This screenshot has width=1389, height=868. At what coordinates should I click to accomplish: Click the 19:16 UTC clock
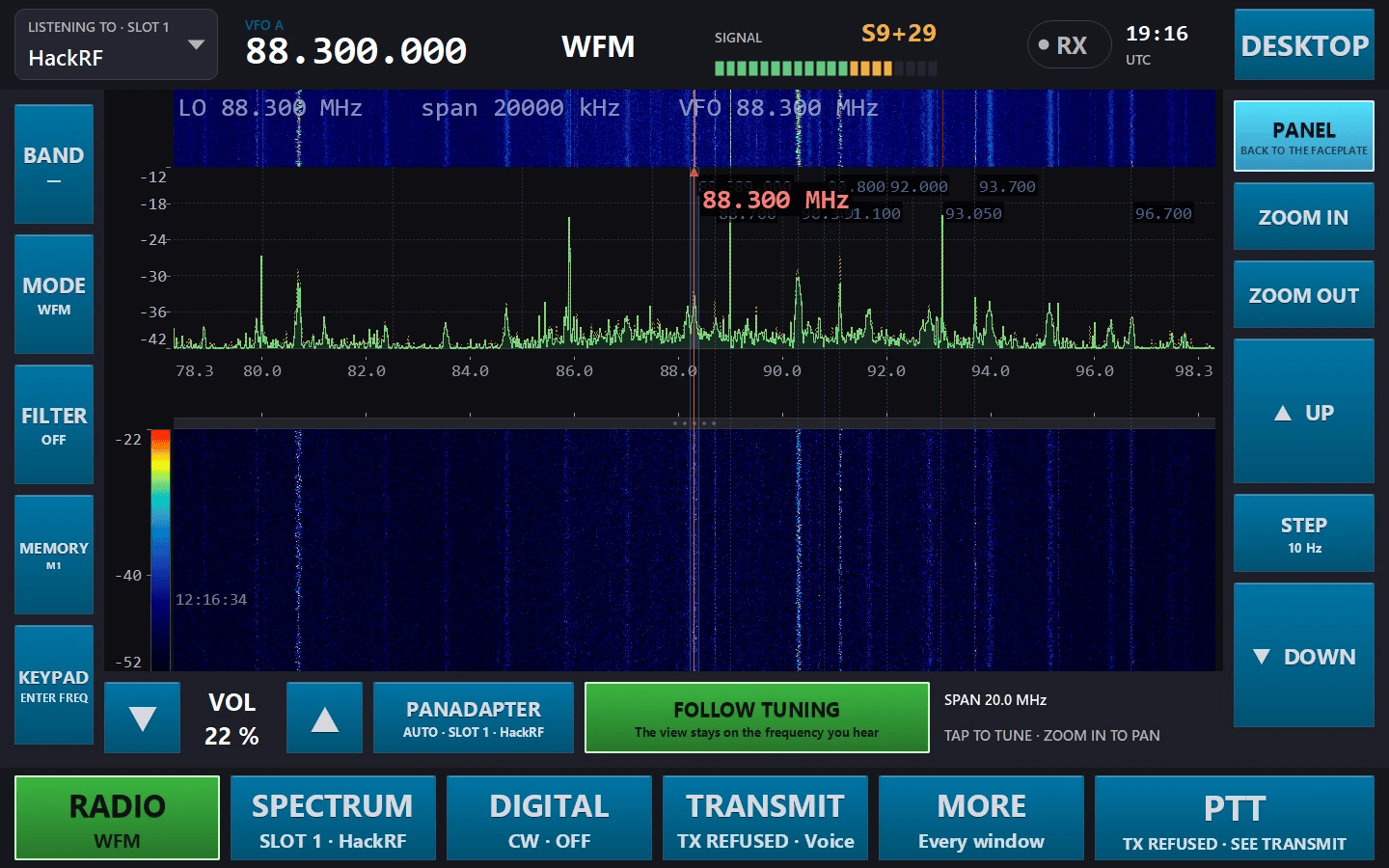point(1157,44)
